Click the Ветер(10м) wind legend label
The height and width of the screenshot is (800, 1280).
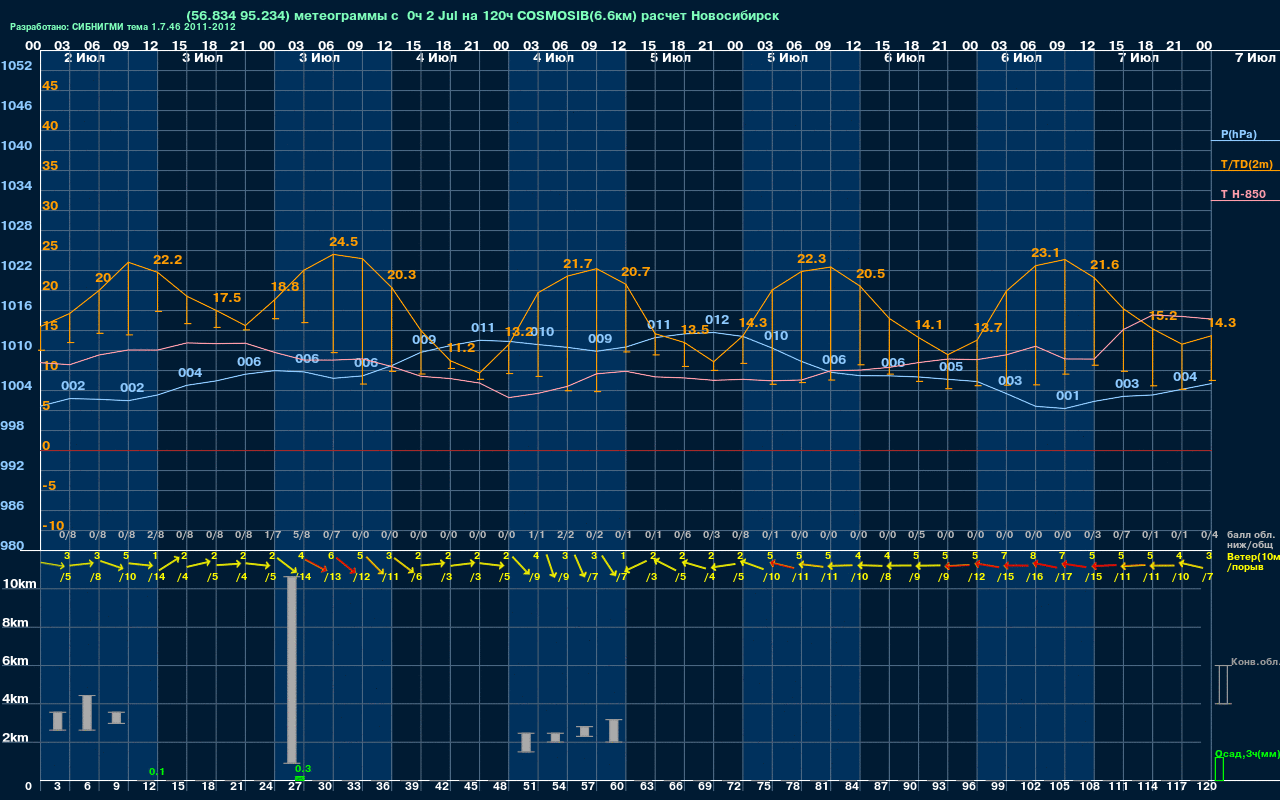point(1253,556)
